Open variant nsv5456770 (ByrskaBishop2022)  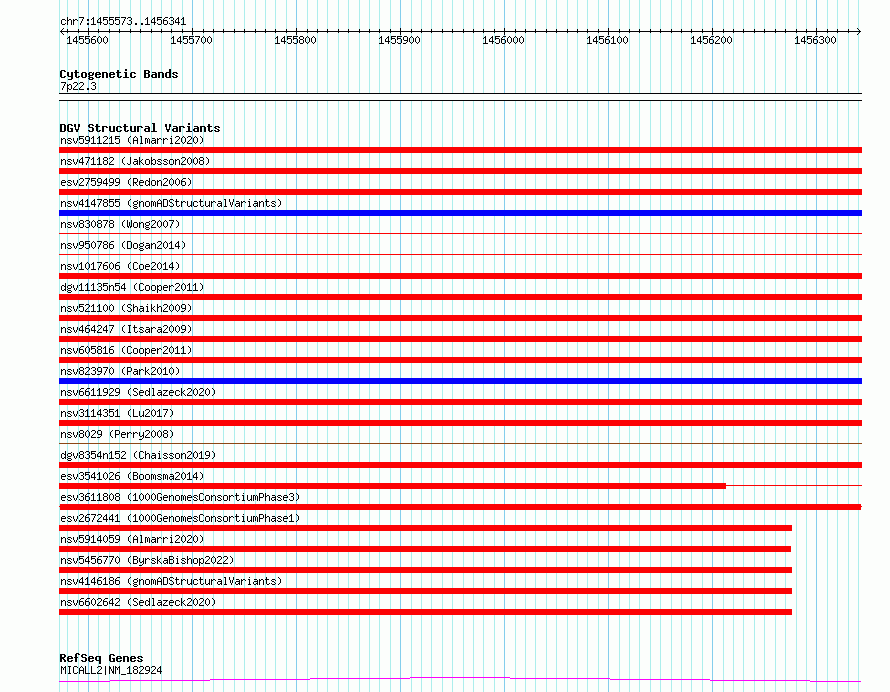147,560
